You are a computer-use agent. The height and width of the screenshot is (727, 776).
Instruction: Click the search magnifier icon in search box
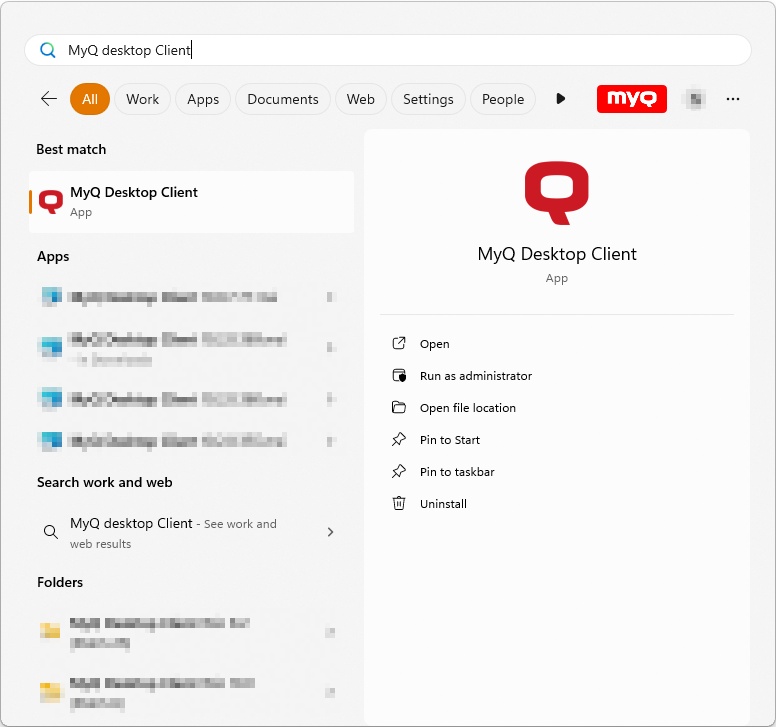pos(48,50)
